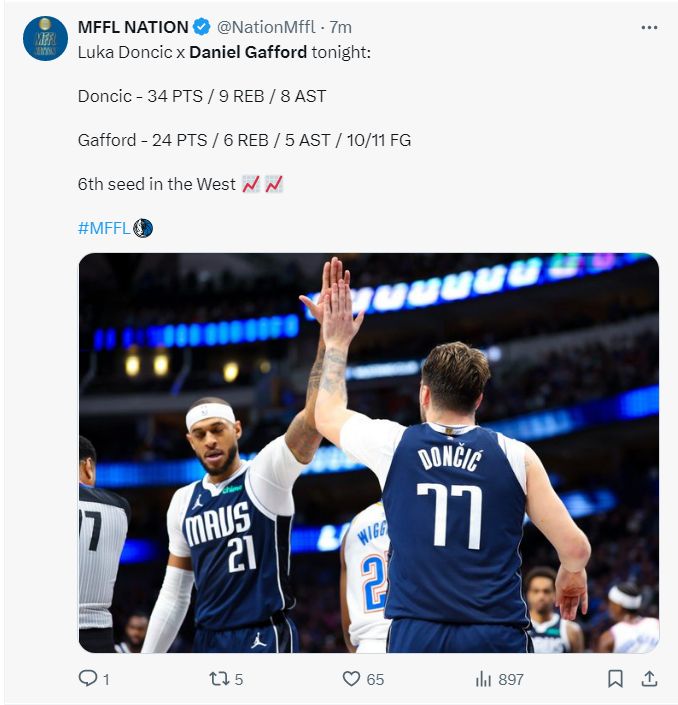Click the Mavericks logo hashtag emoji
Image resolution: width=678 pixels, height=705 pixels.
143,228
